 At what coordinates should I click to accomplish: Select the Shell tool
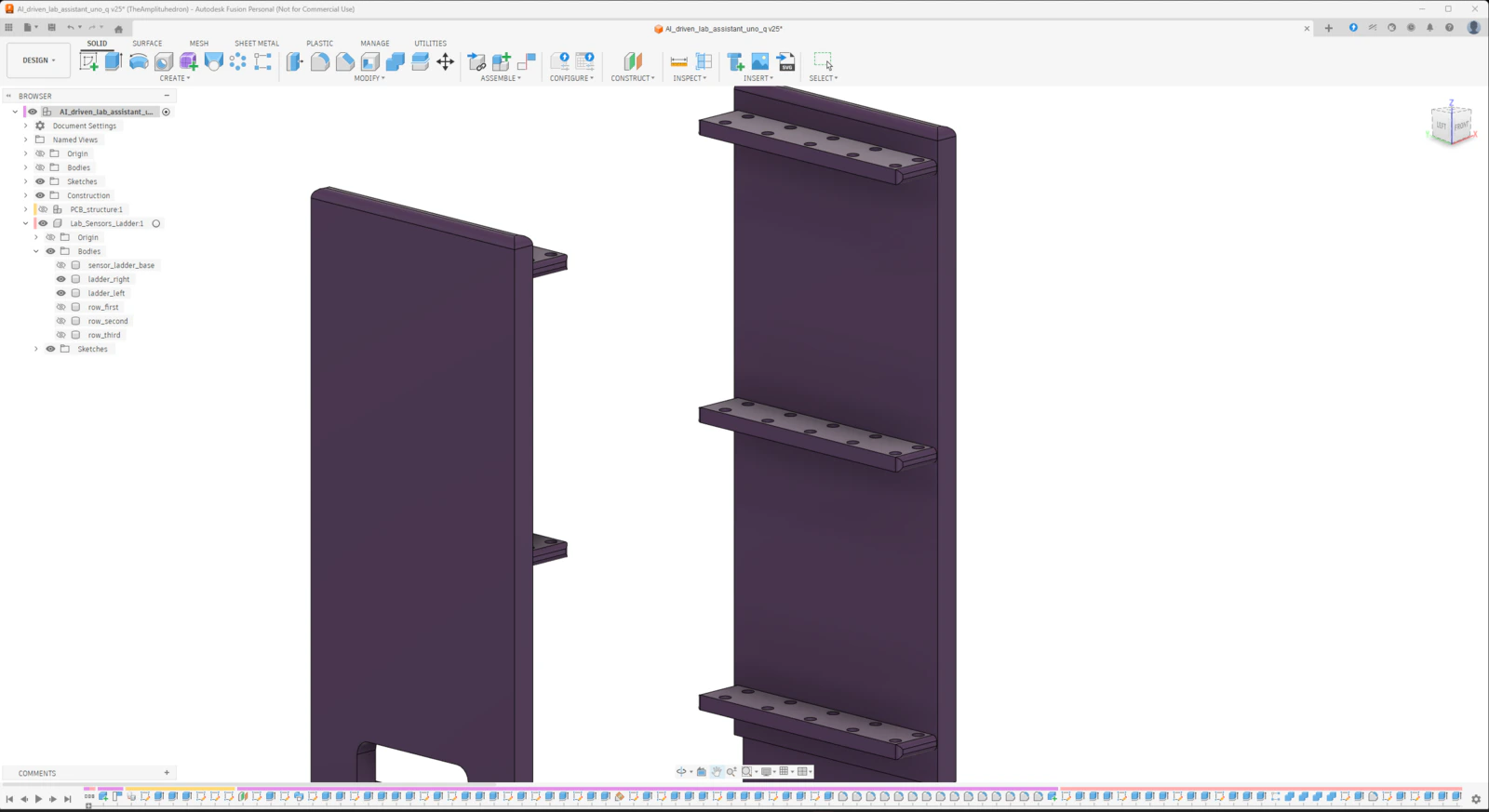click(x=370, y=61)
